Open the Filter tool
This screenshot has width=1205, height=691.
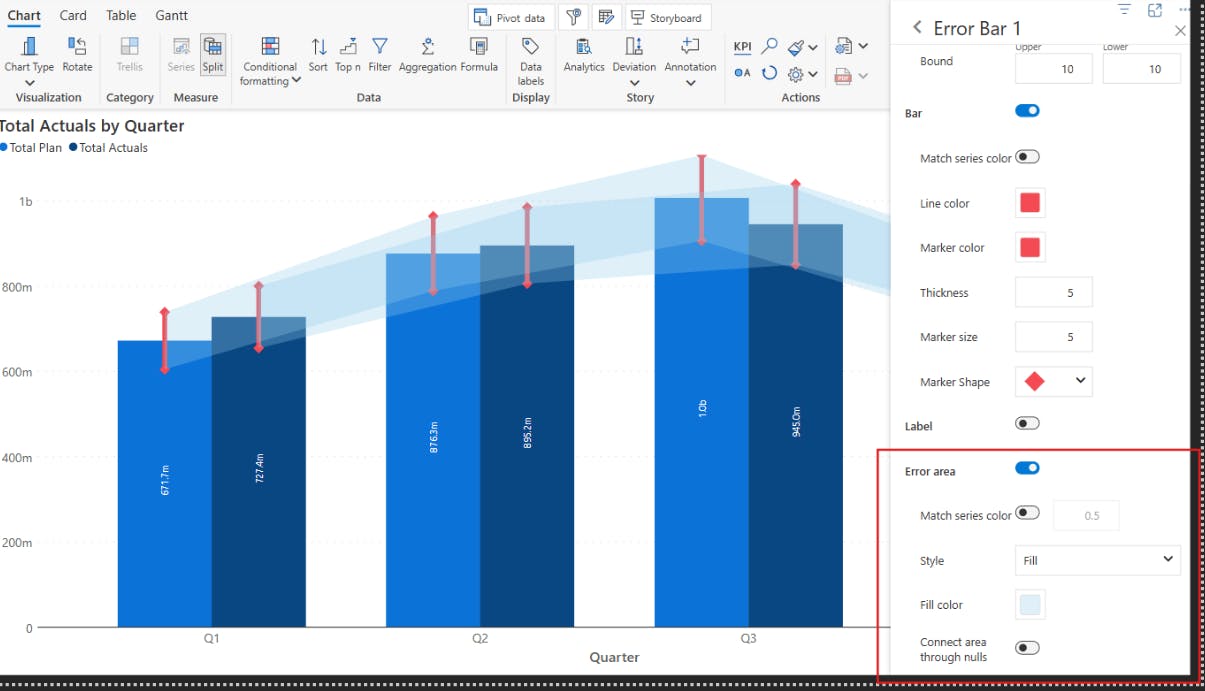380,48
